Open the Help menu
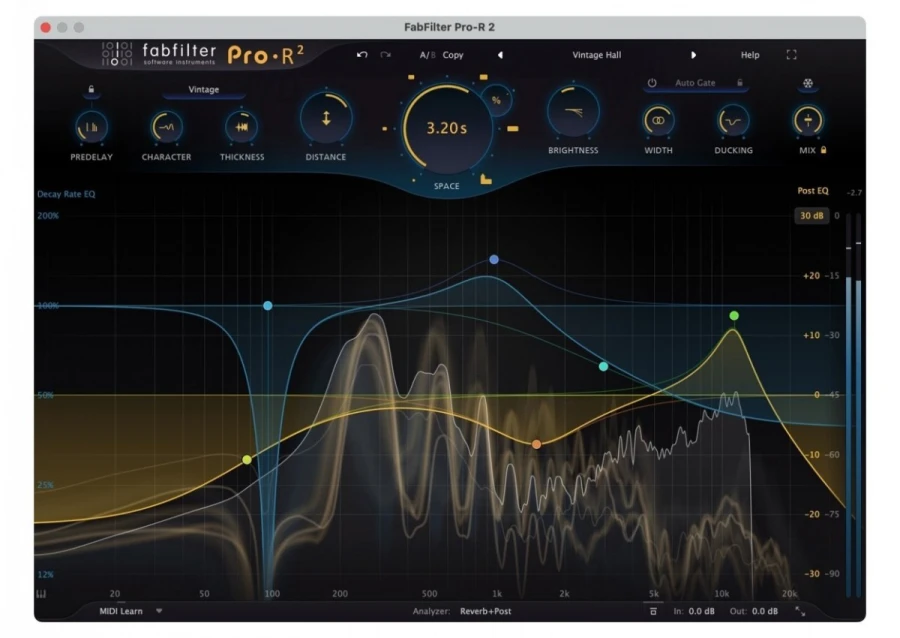The width and height of the screenshot is (900, 638). coord(750,55)
